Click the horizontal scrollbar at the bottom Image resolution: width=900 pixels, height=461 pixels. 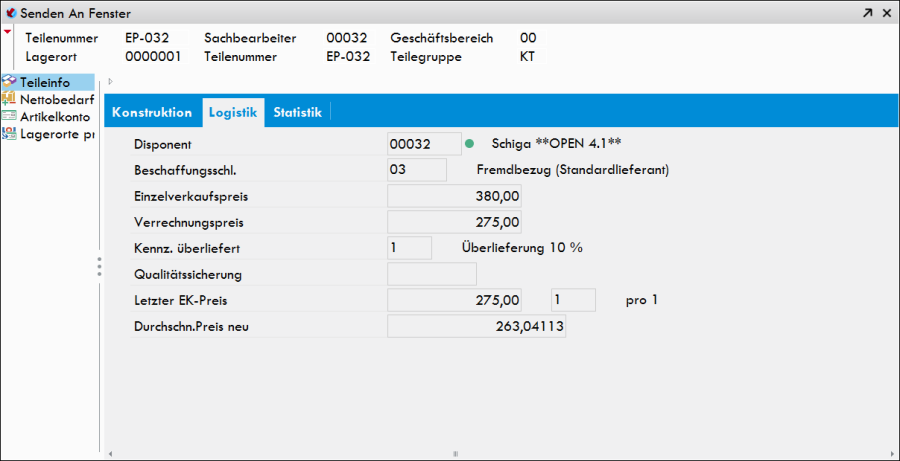point(455,453)
